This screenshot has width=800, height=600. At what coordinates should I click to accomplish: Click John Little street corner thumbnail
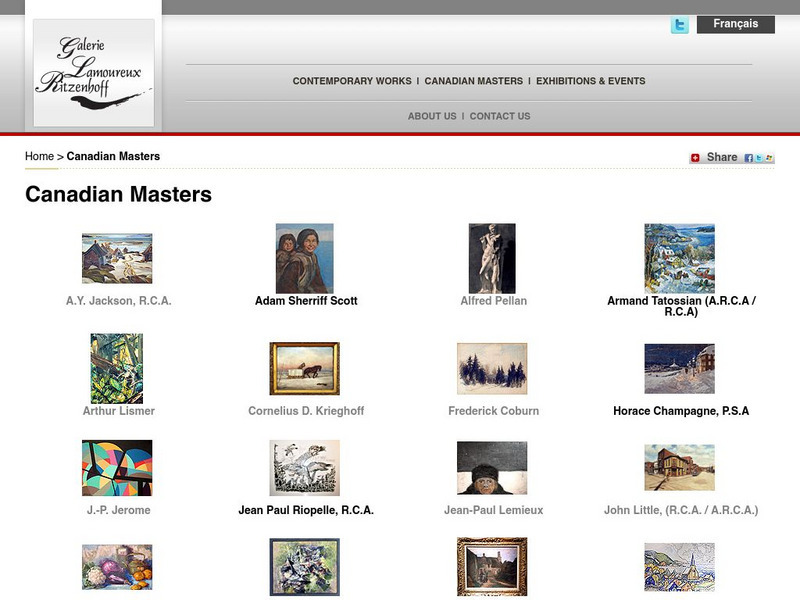(680, 467)
